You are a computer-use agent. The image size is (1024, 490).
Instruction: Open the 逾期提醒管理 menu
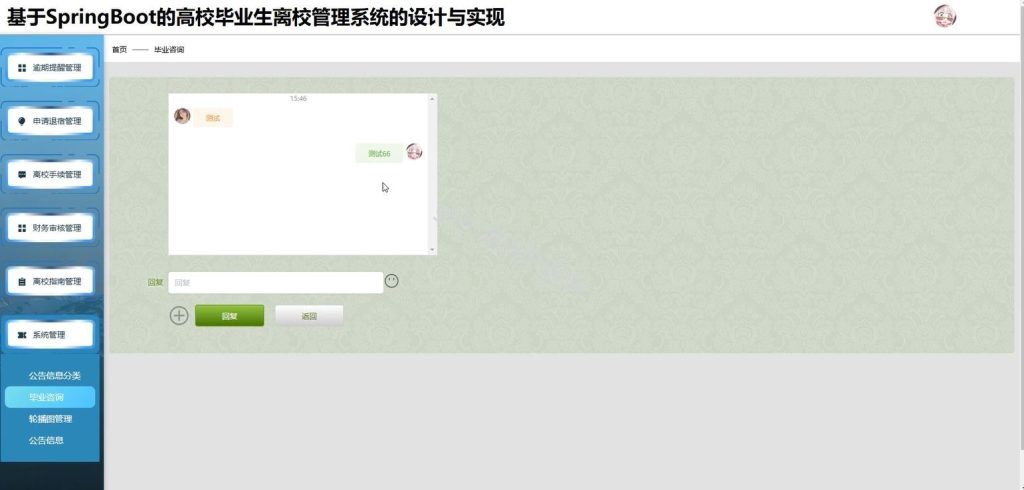pos(50,68)
